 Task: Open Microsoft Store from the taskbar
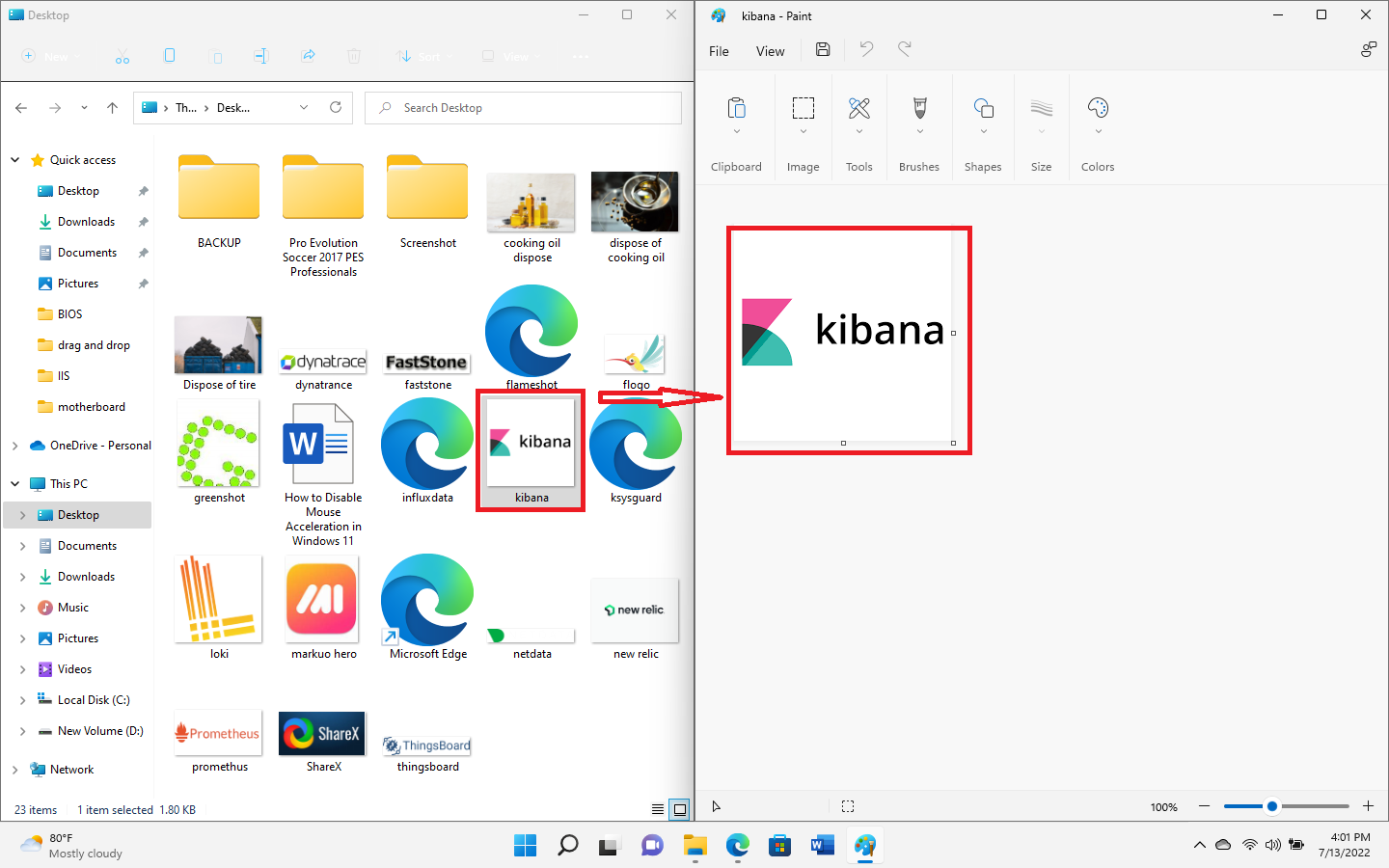coord(780,846)
